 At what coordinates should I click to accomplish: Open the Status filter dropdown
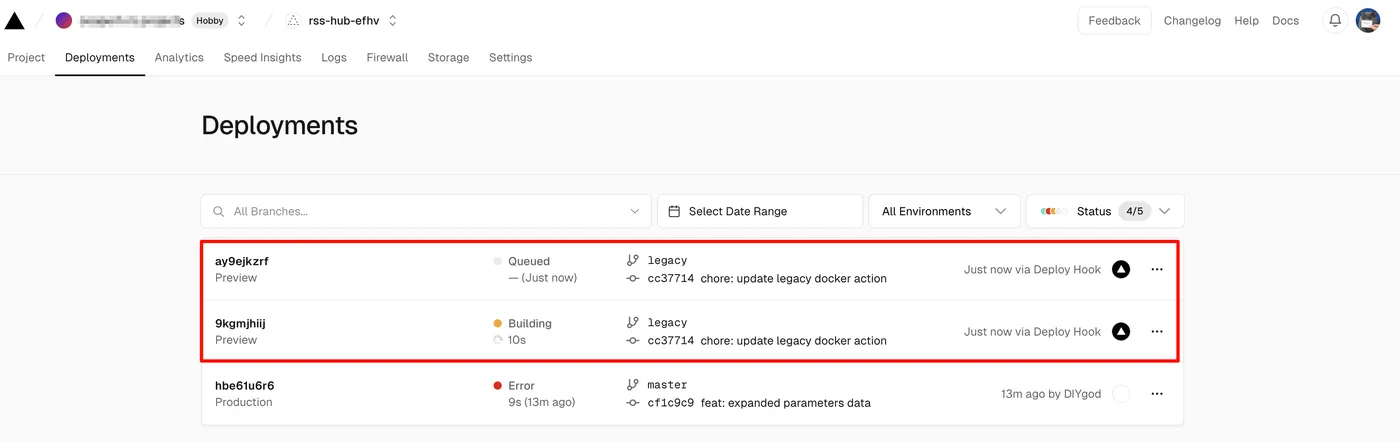[1105, 211]
